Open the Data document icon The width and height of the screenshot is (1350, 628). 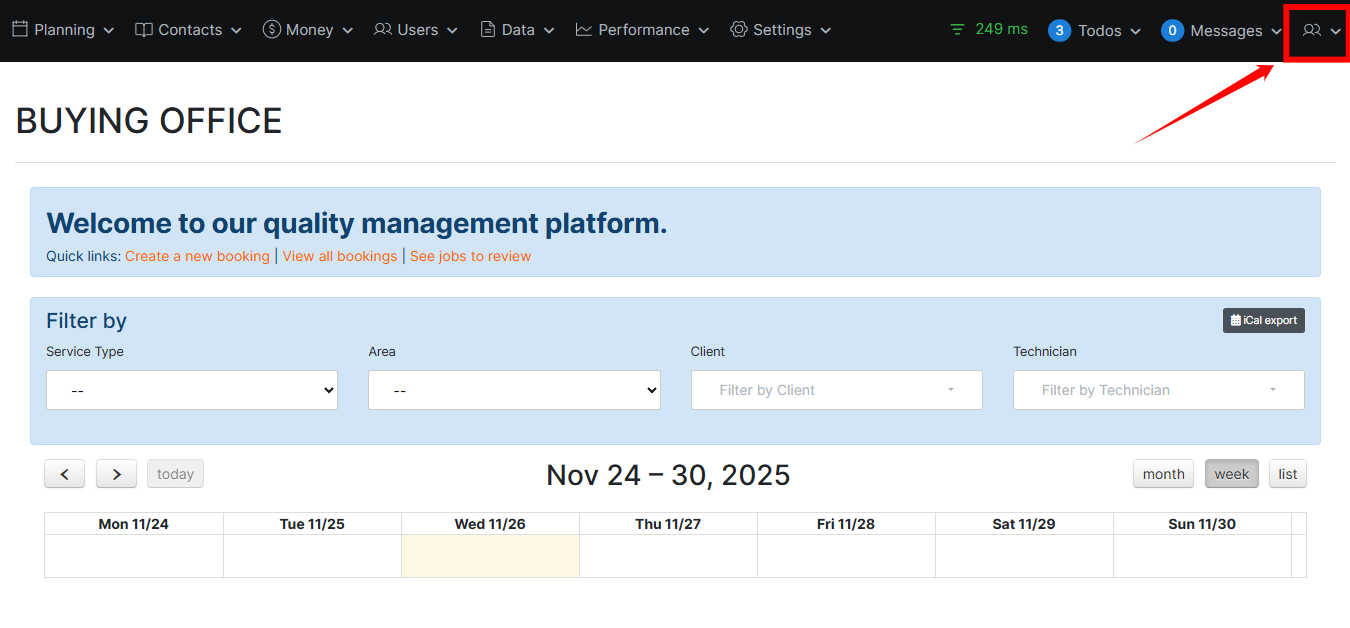coord(488,29)
